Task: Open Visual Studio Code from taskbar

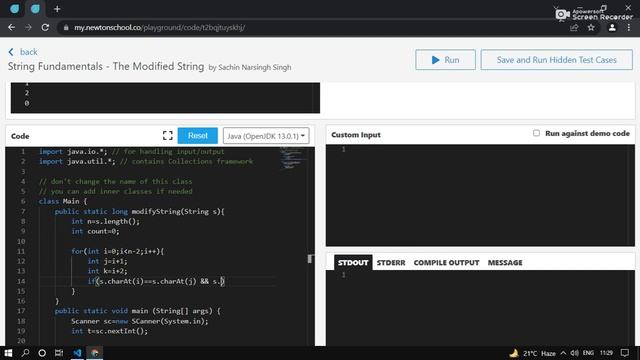Action: coord(77,353)
